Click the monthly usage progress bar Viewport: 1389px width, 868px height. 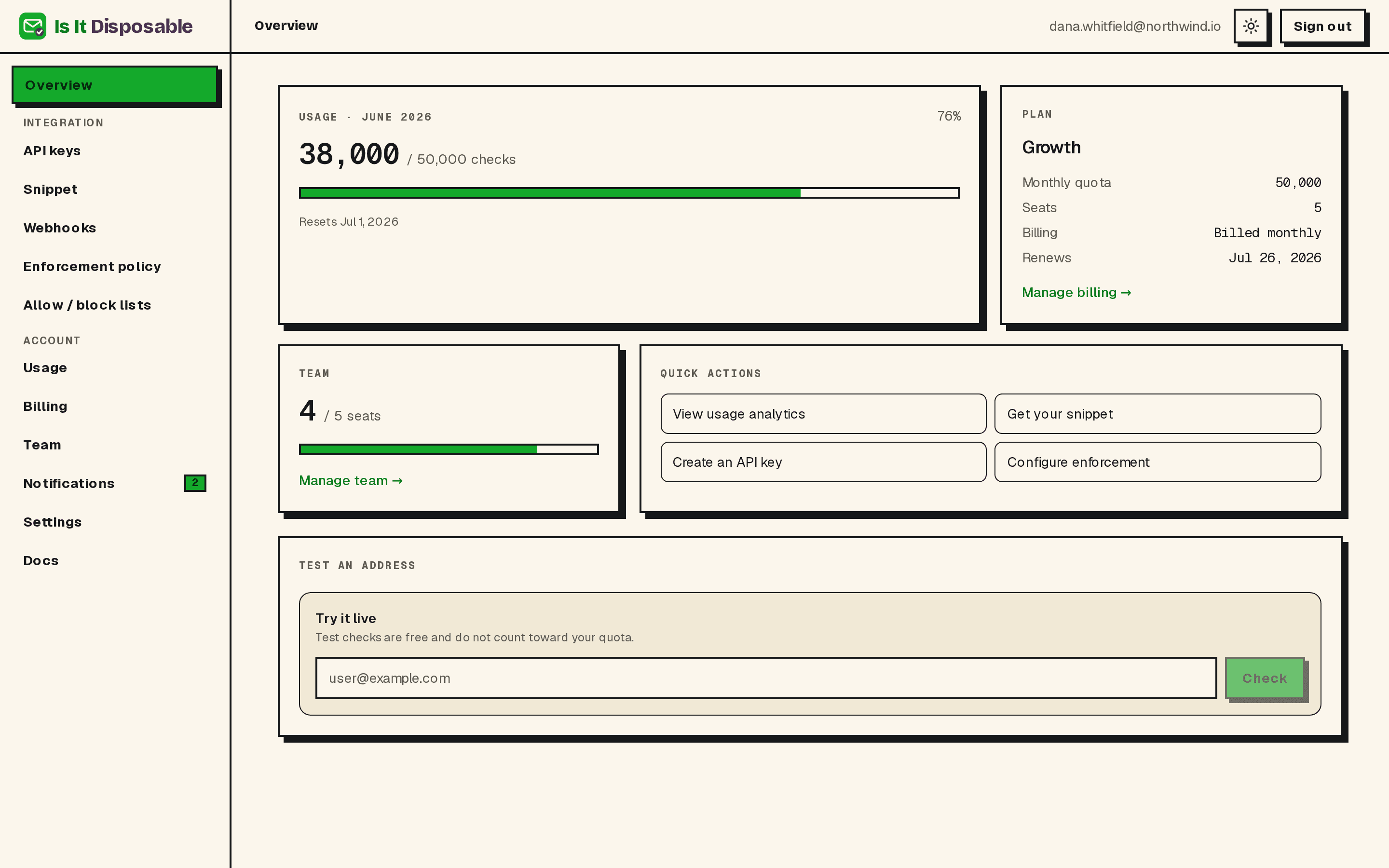(x=629, y=193)
